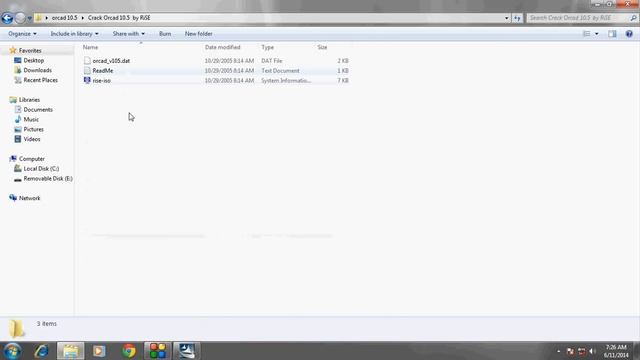Click the folder icon in the address bar
Screen dimensions: 640x360
38,18
